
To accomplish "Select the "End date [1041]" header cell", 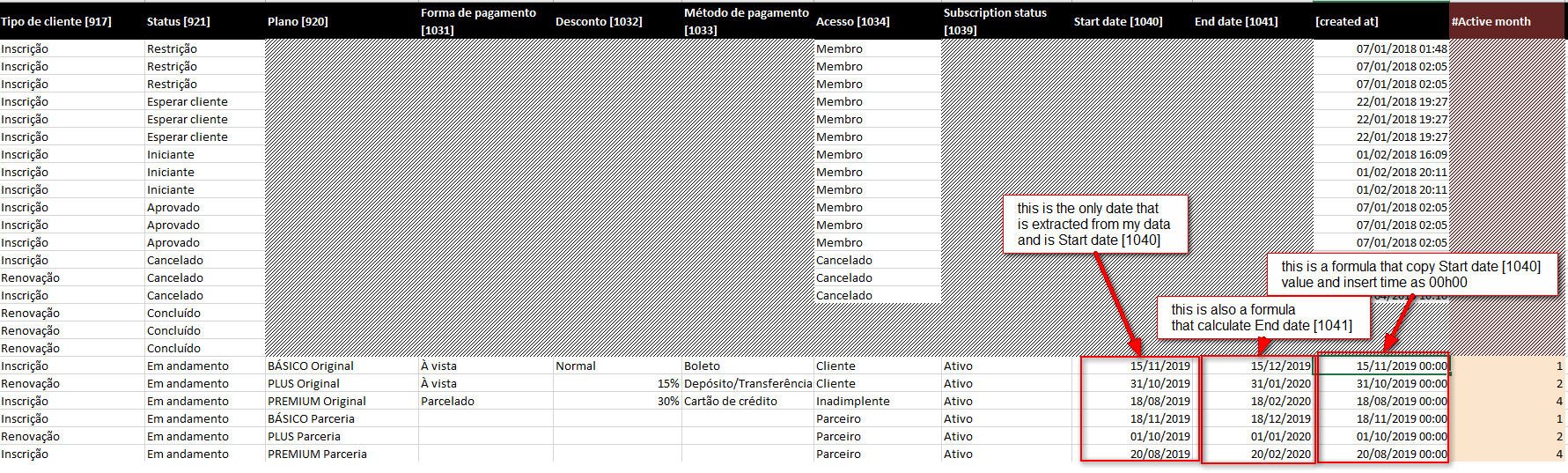I will coord(1236,21).
